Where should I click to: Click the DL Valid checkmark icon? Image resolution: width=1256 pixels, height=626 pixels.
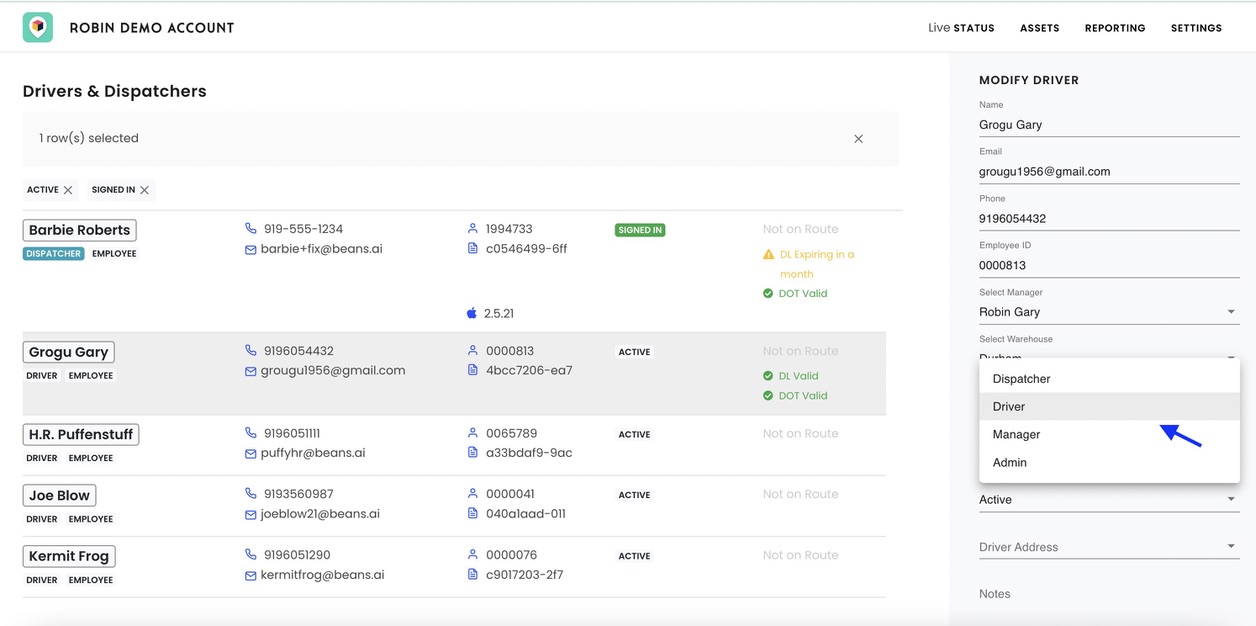[768, 376]
